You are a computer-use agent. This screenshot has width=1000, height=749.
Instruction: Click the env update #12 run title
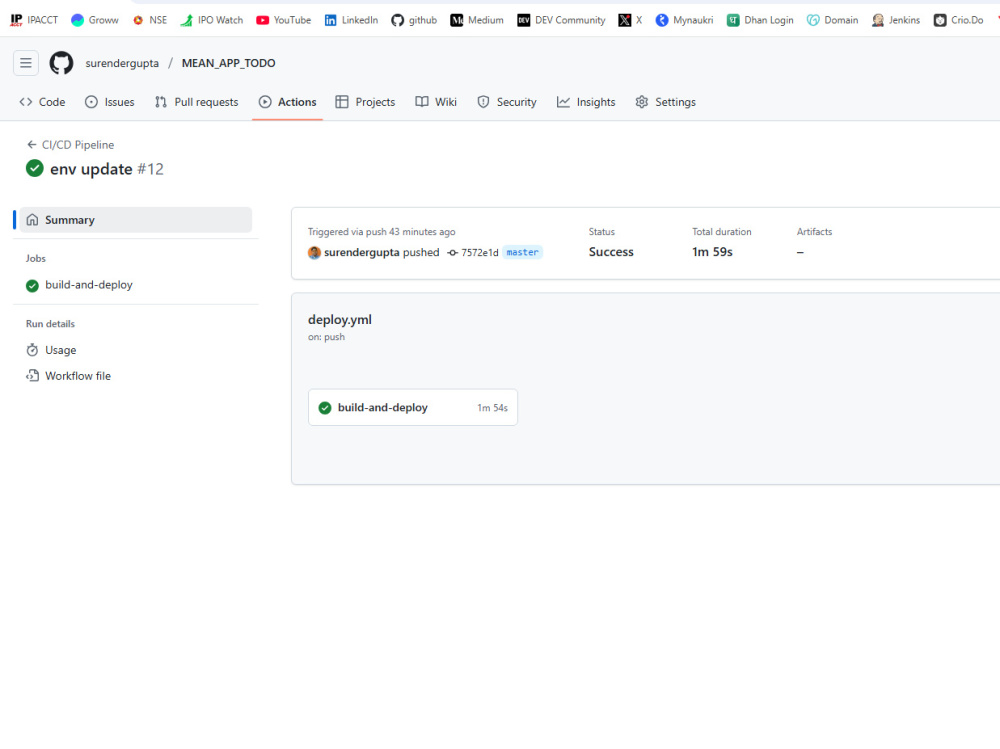[x=107, y=169]
